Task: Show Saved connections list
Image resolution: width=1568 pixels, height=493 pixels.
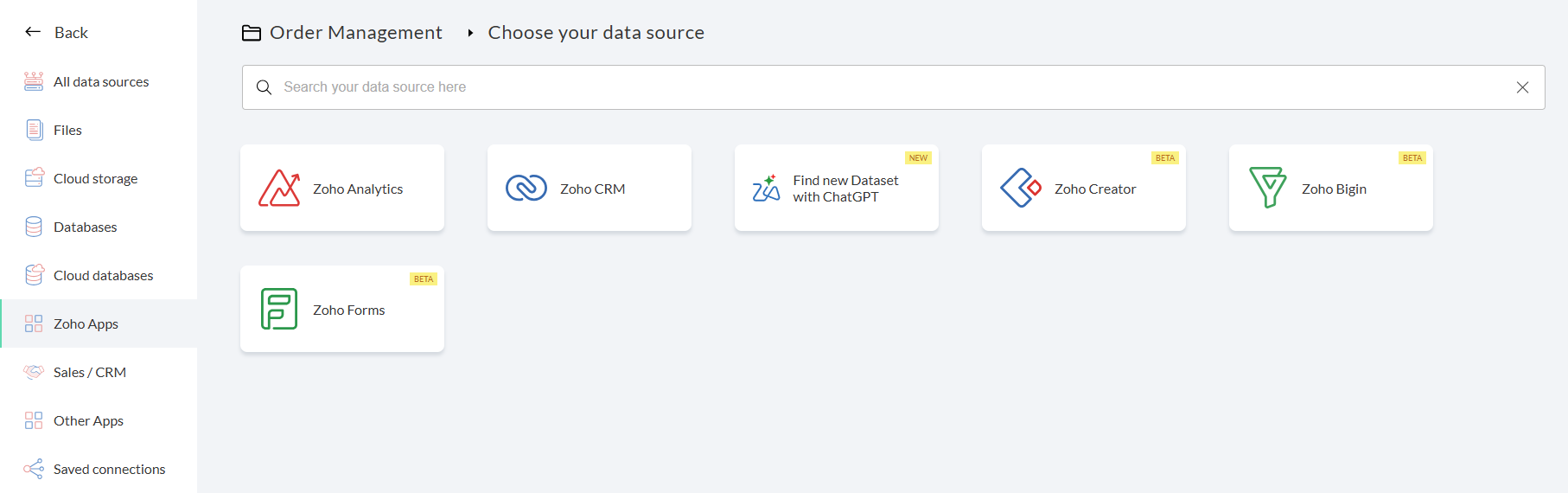Action: click(x=109, y=470)
